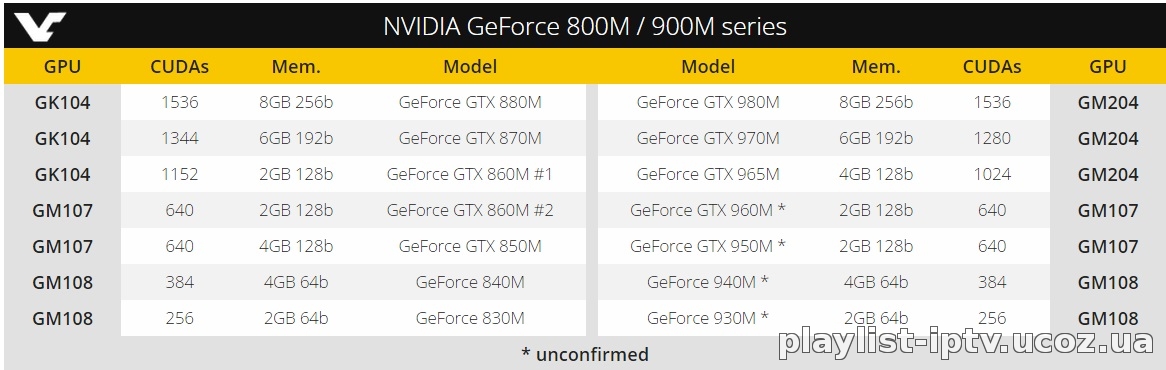
Task: Select the GeForce GTX 860M #2 entry
Action: [470, 210]
